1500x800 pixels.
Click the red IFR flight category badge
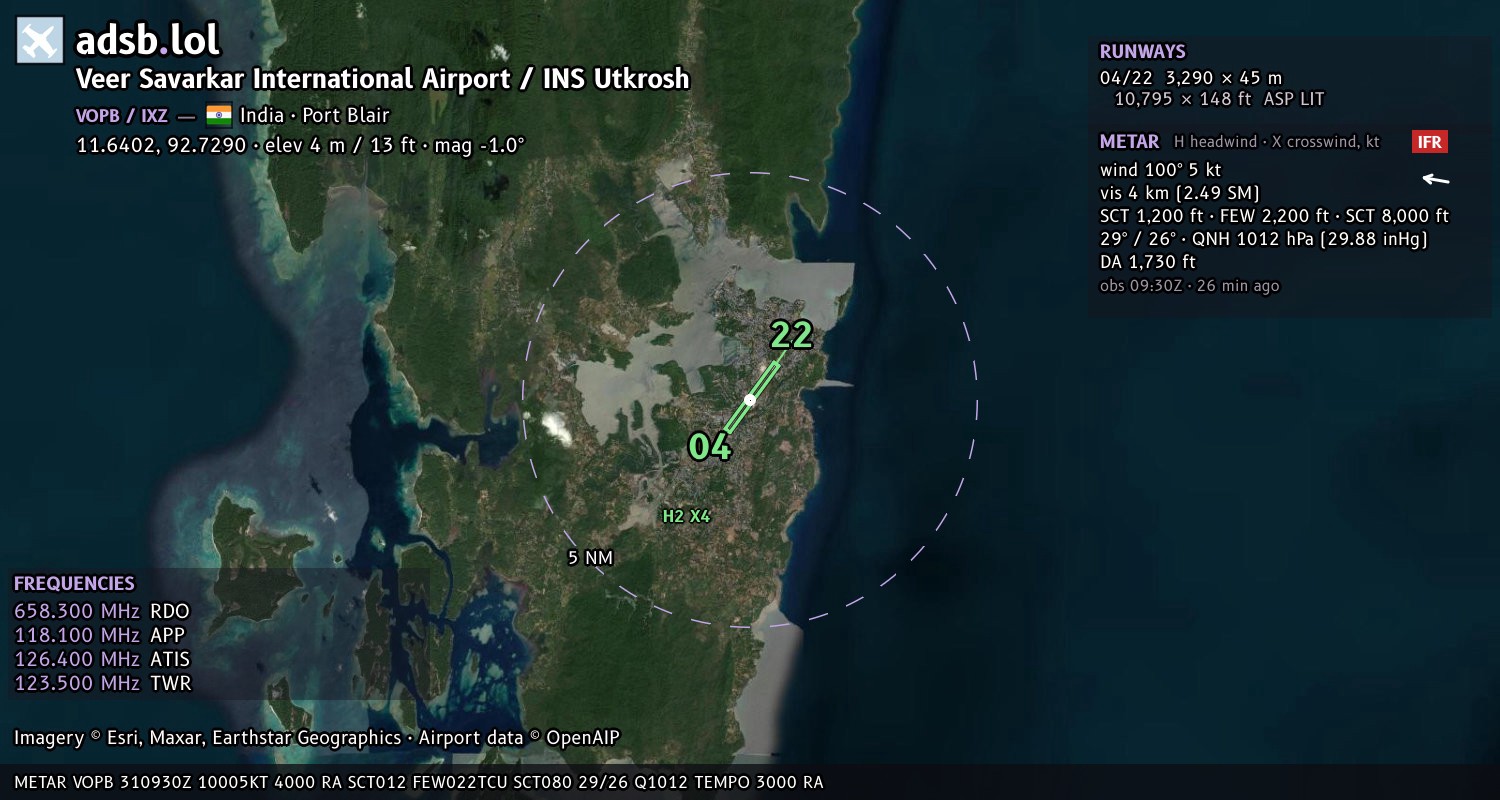click(x=1430, y=142)
